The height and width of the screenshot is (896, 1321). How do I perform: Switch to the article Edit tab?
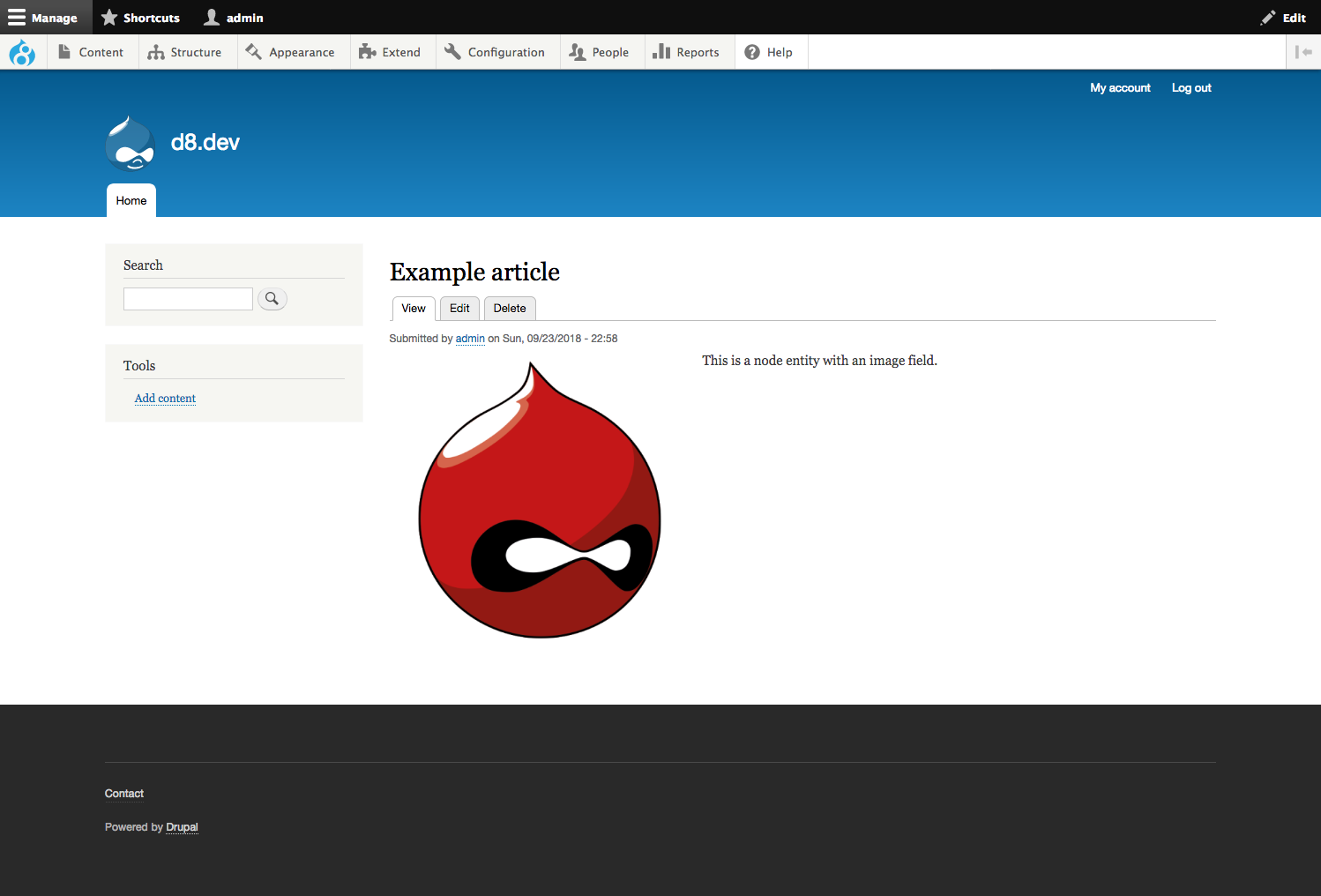click(459, 308)
